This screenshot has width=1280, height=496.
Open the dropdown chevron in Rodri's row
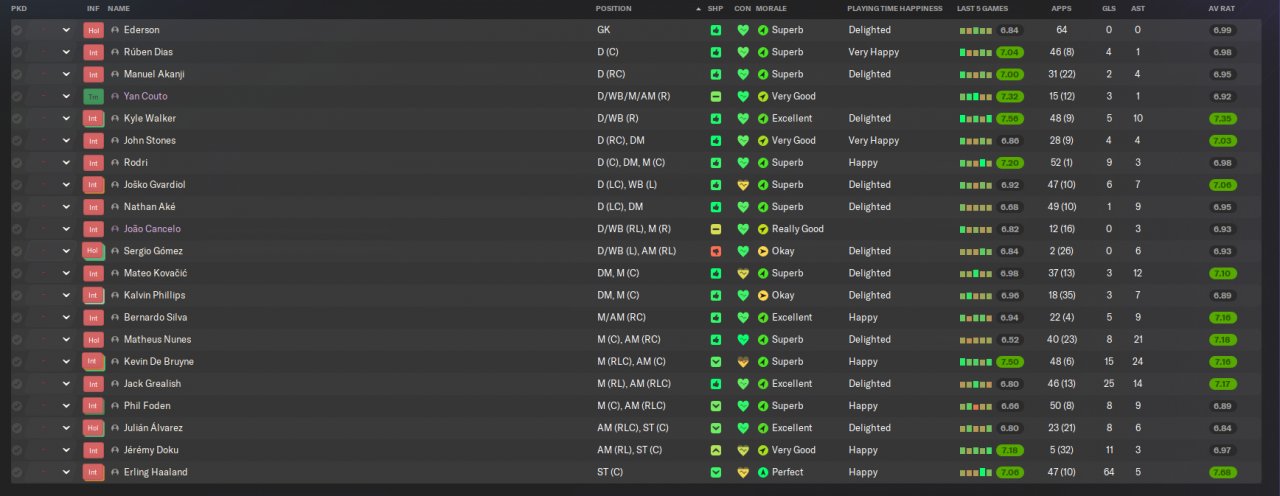(x=67, y=162)
